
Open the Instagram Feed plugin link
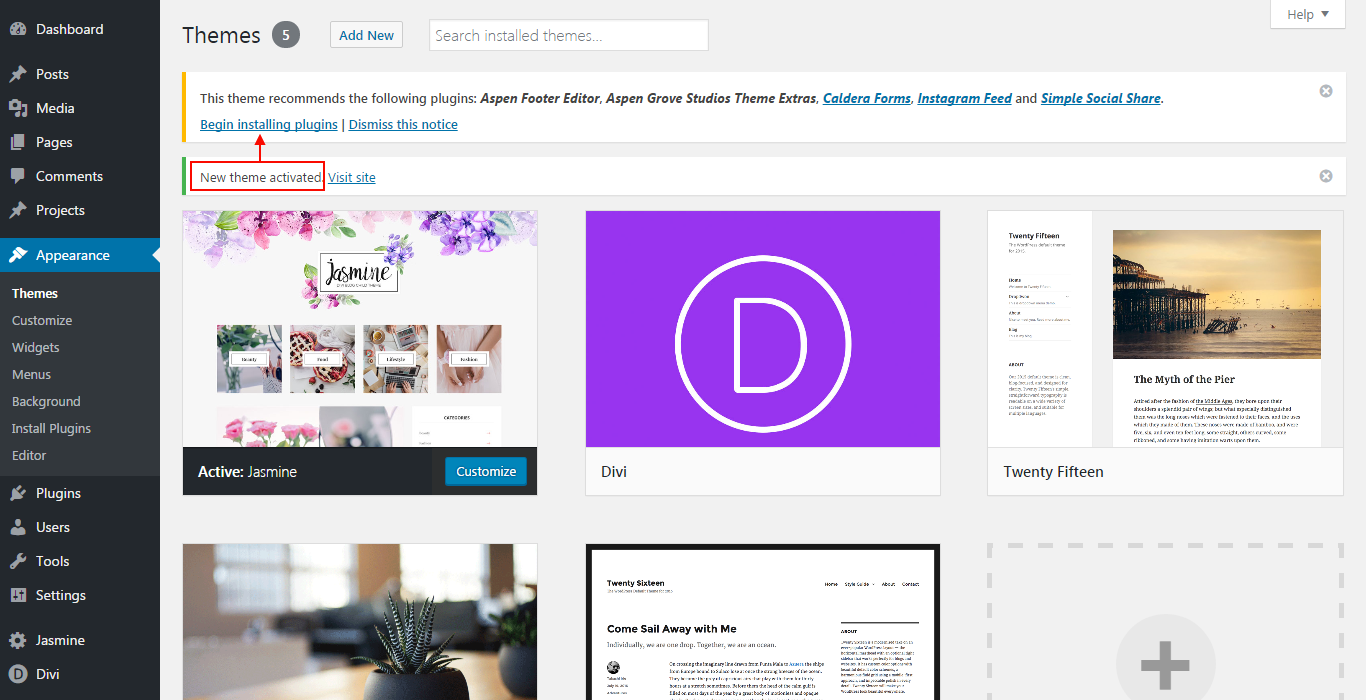(x=964, y=98)
